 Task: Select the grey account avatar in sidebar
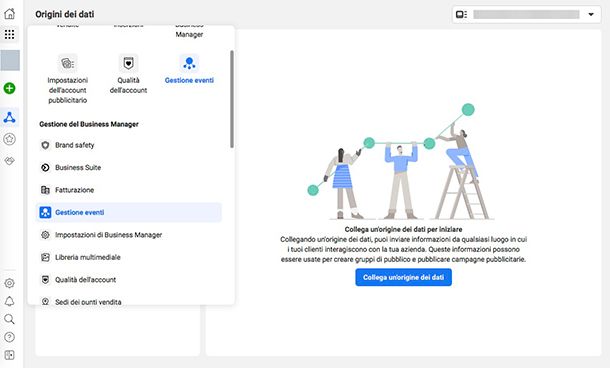(10, 60)
